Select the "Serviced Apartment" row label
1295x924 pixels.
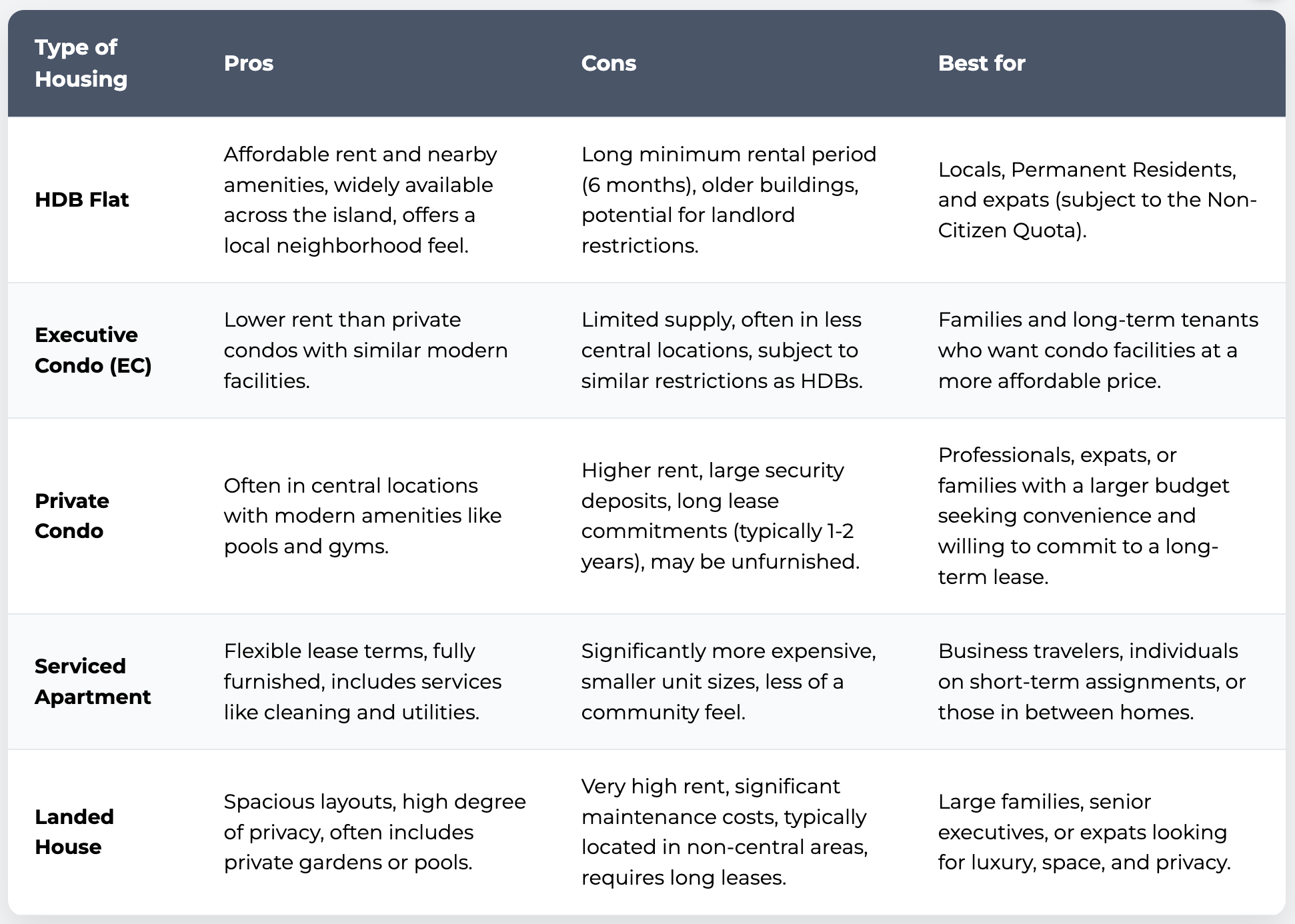93,681
